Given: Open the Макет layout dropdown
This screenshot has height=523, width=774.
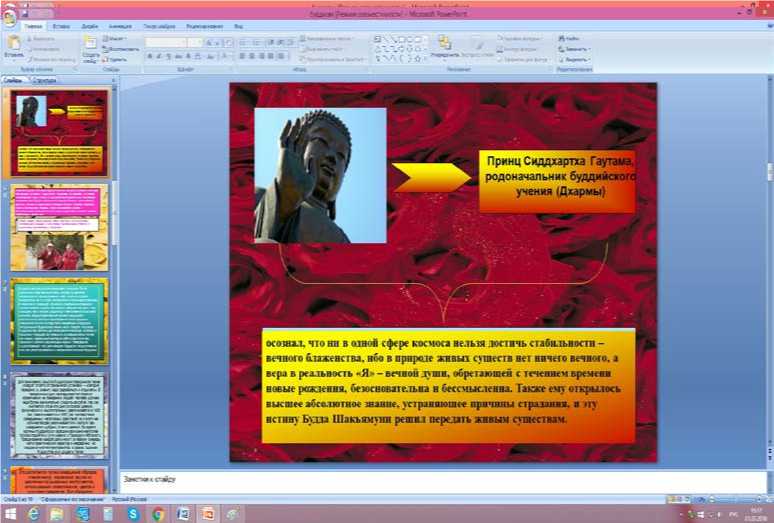Looking at the screenshot, I should pyautogui.click(x=117, y=38).
